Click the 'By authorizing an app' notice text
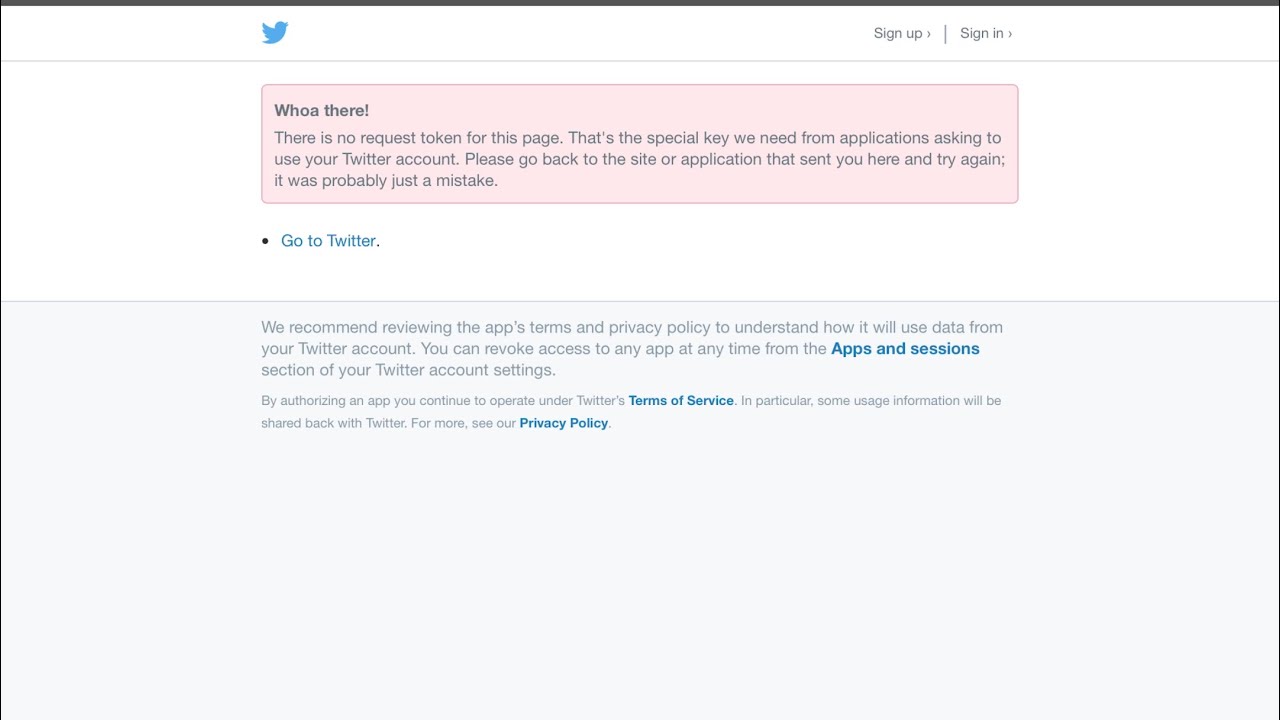This screenshot has height=720, width=1280. click(x=631, y=412)
